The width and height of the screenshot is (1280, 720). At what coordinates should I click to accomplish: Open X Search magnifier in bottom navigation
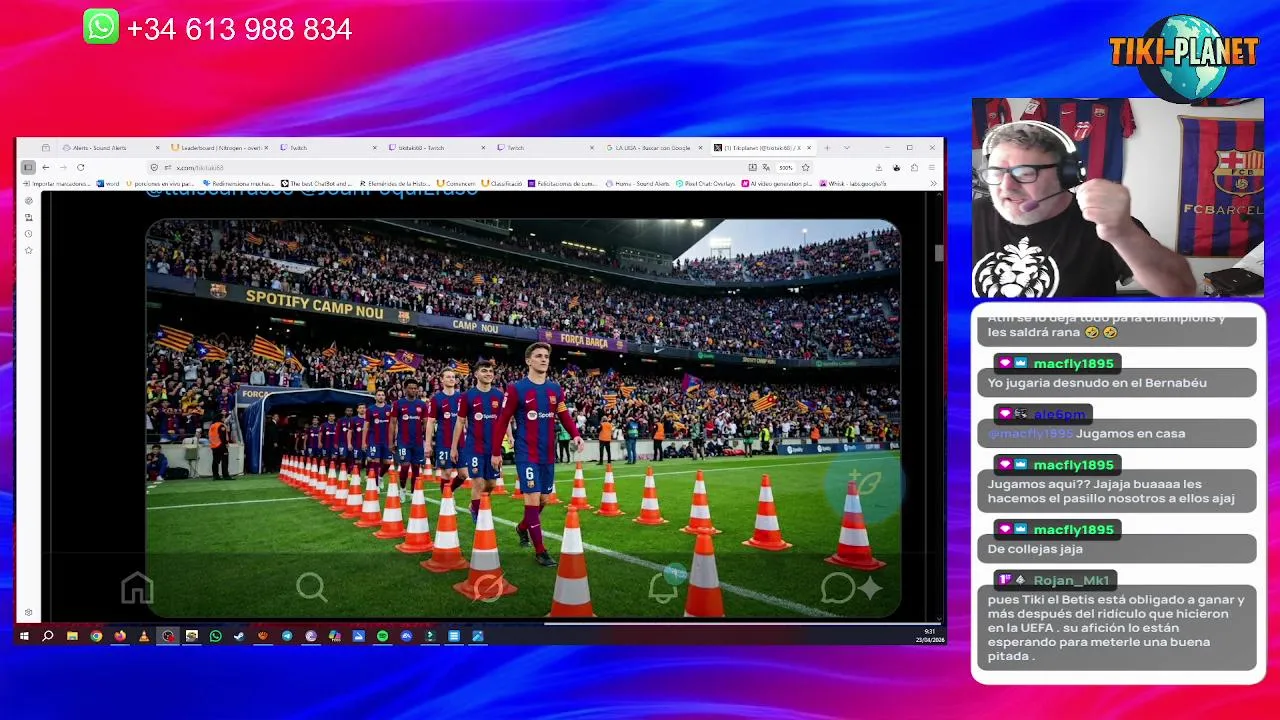tap(311, 588)
